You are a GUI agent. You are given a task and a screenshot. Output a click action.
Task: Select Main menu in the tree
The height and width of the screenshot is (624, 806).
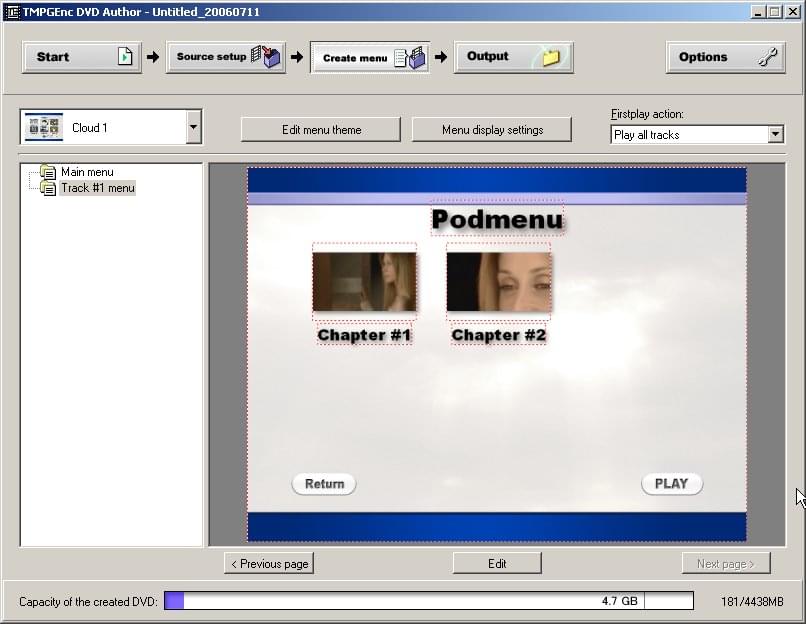[87, 172]
